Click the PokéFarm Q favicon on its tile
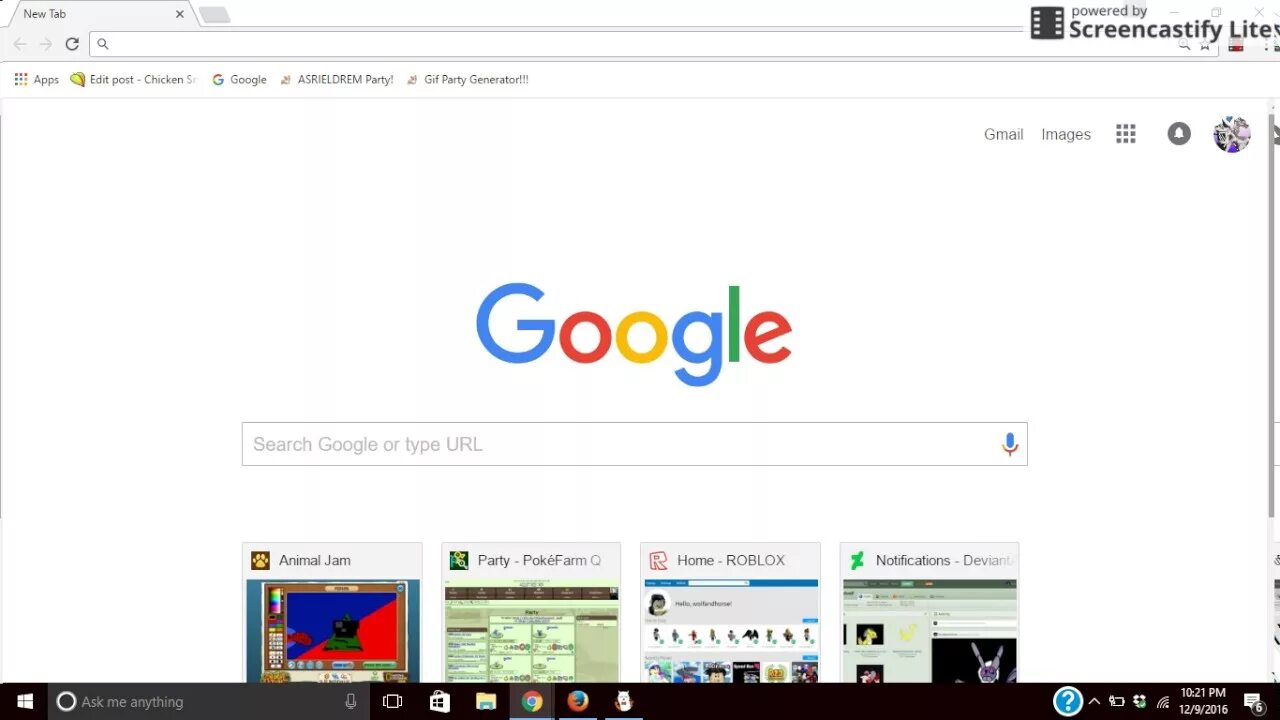Image resolution: width=1280 pixels, height=720 pixels. [459, 560]
